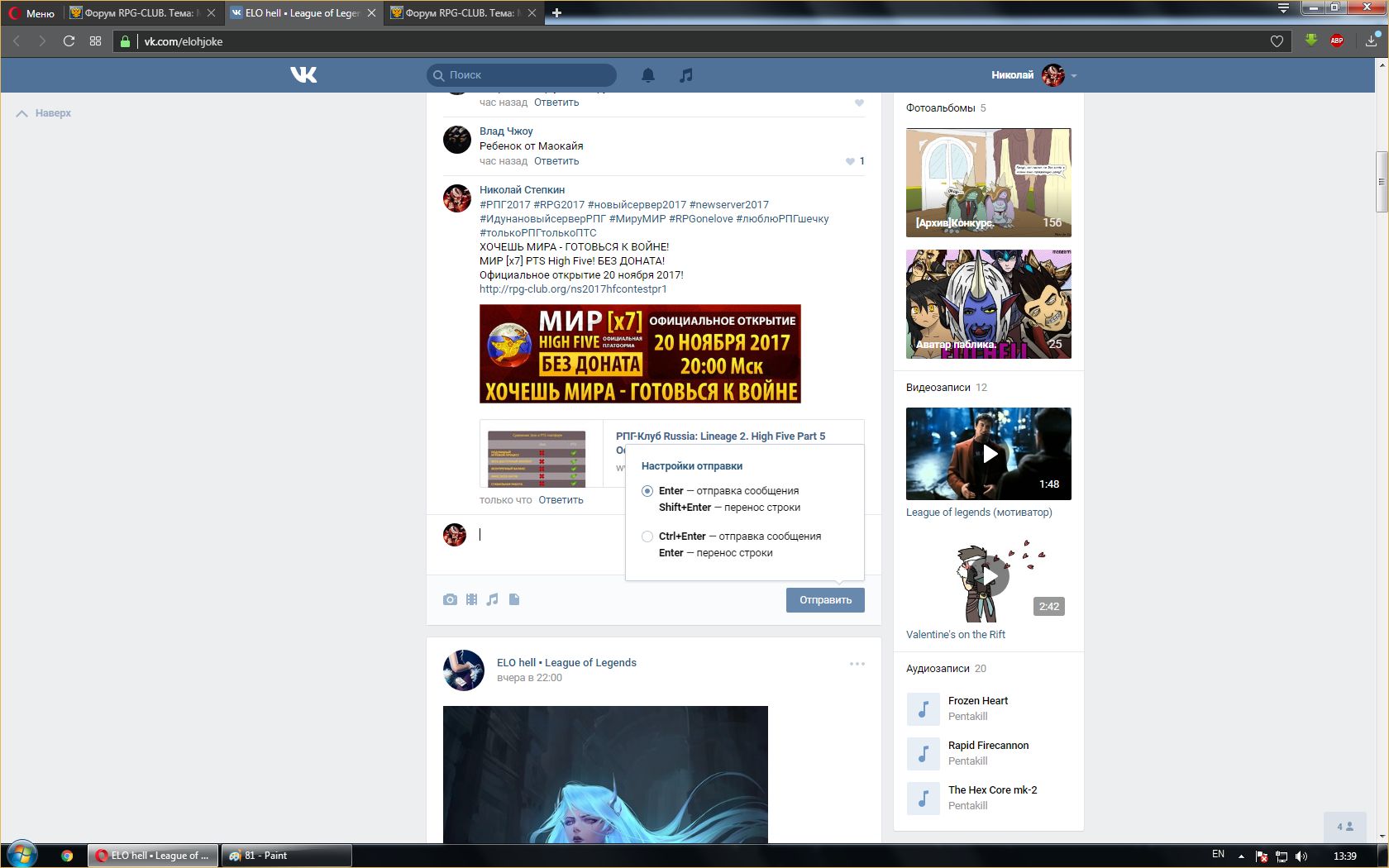The height and width of the screenshot is (868, 1389).
Task: Play the Rapid Firecannon audio track icon
Action: click(x=924, y=753)
